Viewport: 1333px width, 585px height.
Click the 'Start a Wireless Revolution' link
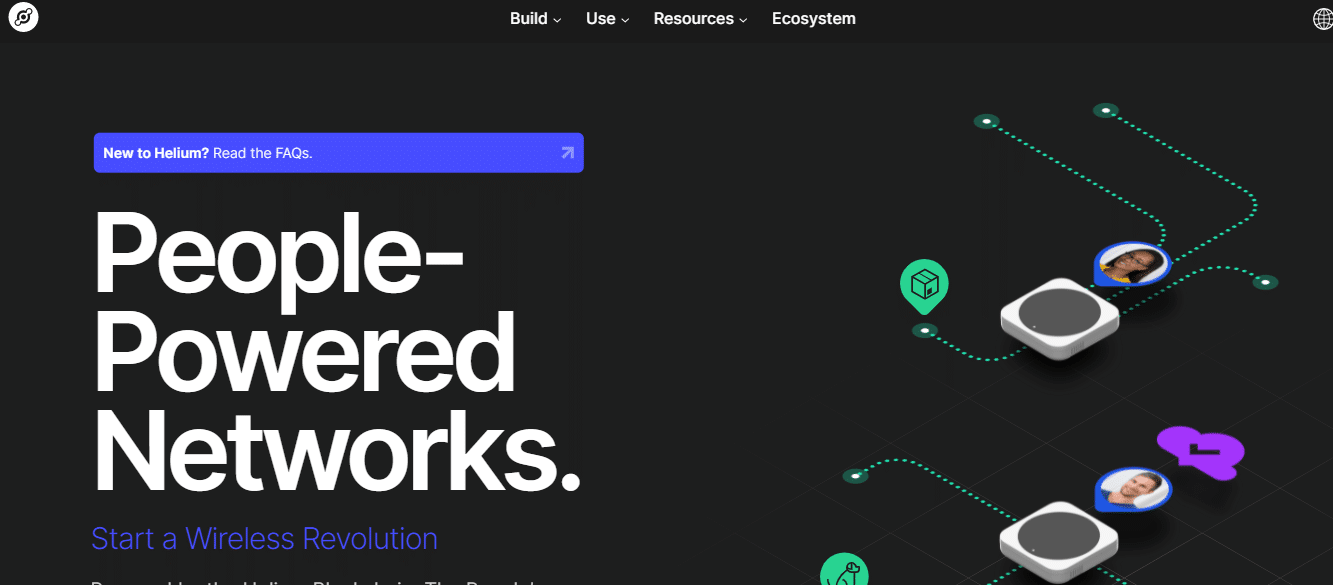(x=264, y=538)
